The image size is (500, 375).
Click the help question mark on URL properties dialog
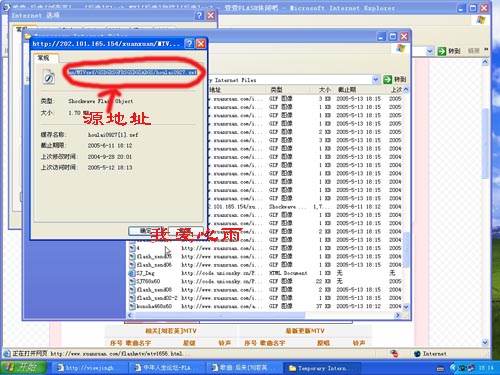tap(189, 44)
